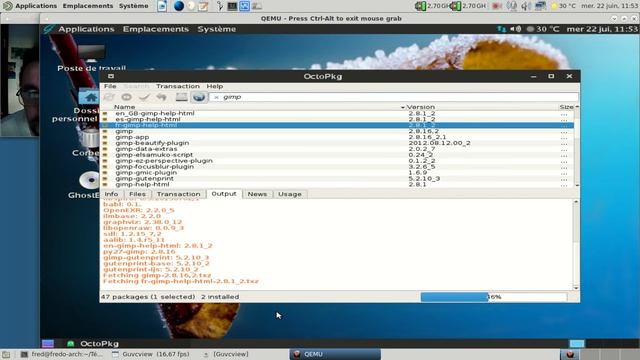Open the GhostBSD disc desktop icon
This screenshot has height=360, width=640.
pyautogui.click(x=90, y=180)
